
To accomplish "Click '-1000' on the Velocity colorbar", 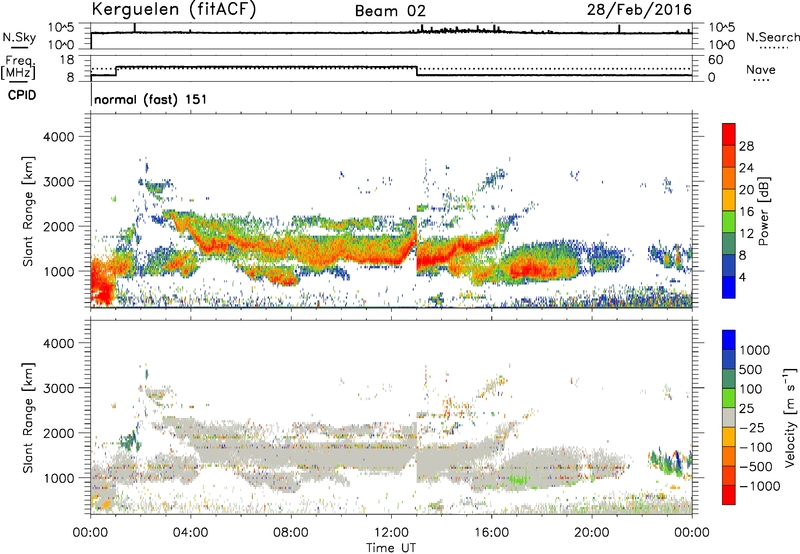I will pyautogui.click(x=759, y=486).
